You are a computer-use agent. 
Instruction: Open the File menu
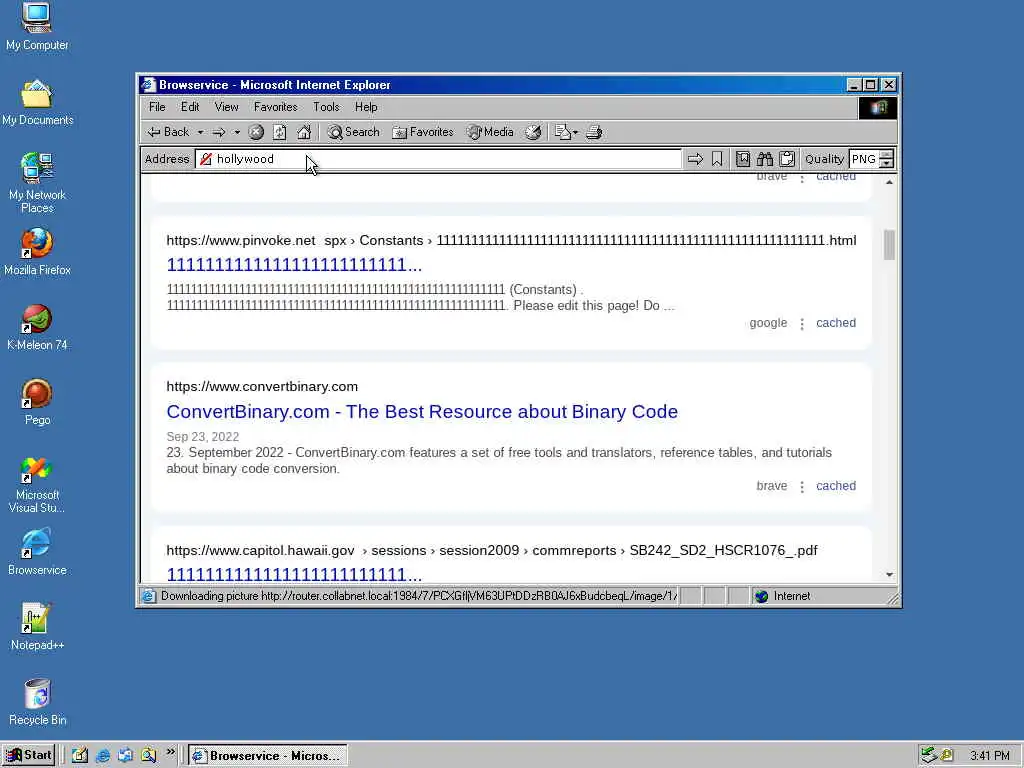click(157, 107)
